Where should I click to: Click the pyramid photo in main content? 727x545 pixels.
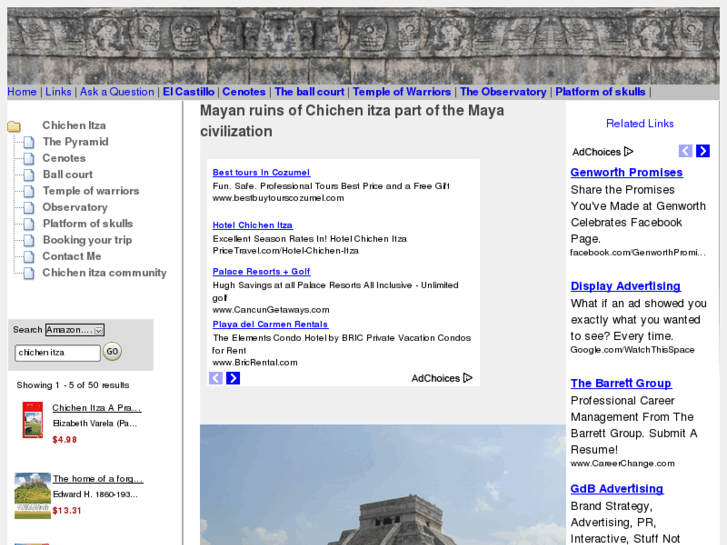tap(383, 485)
